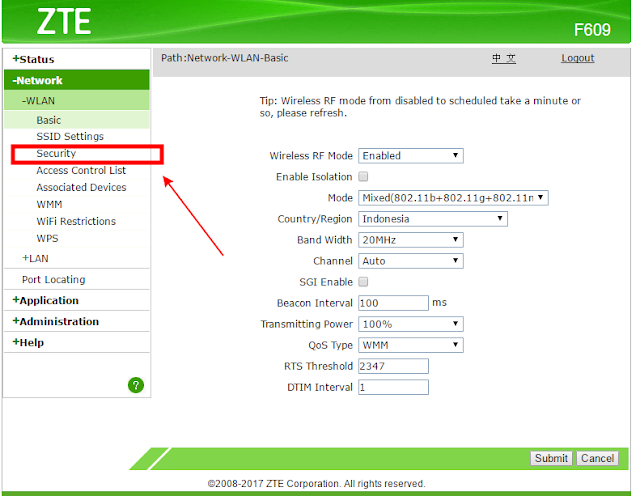
Task: Select the Basic WLAN menu item
Action: (49, 120)
